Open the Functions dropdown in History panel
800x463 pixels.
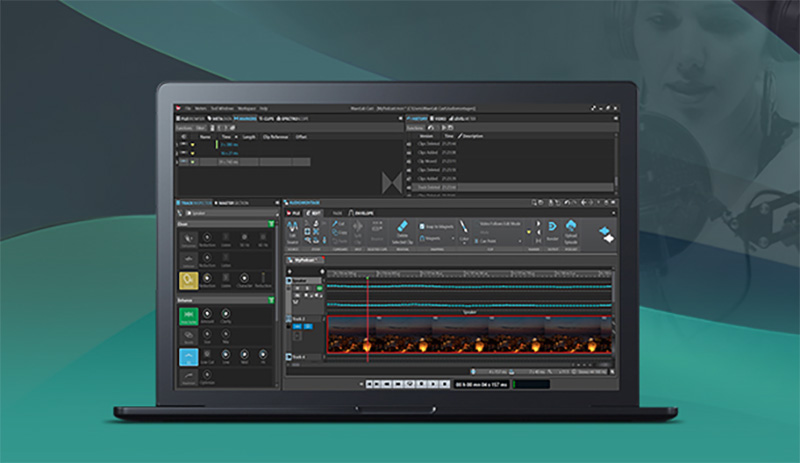pyautogui.click(x=415, y=128)
